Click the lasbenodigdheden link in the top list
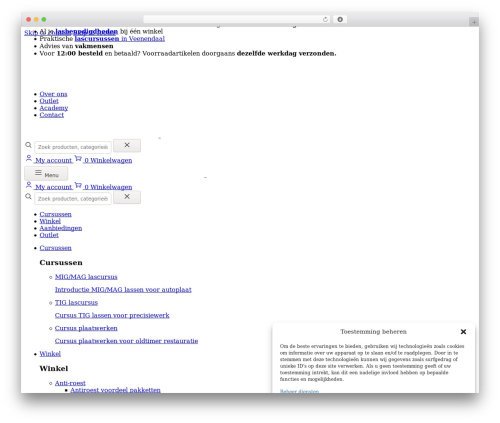 click(87, 31)
